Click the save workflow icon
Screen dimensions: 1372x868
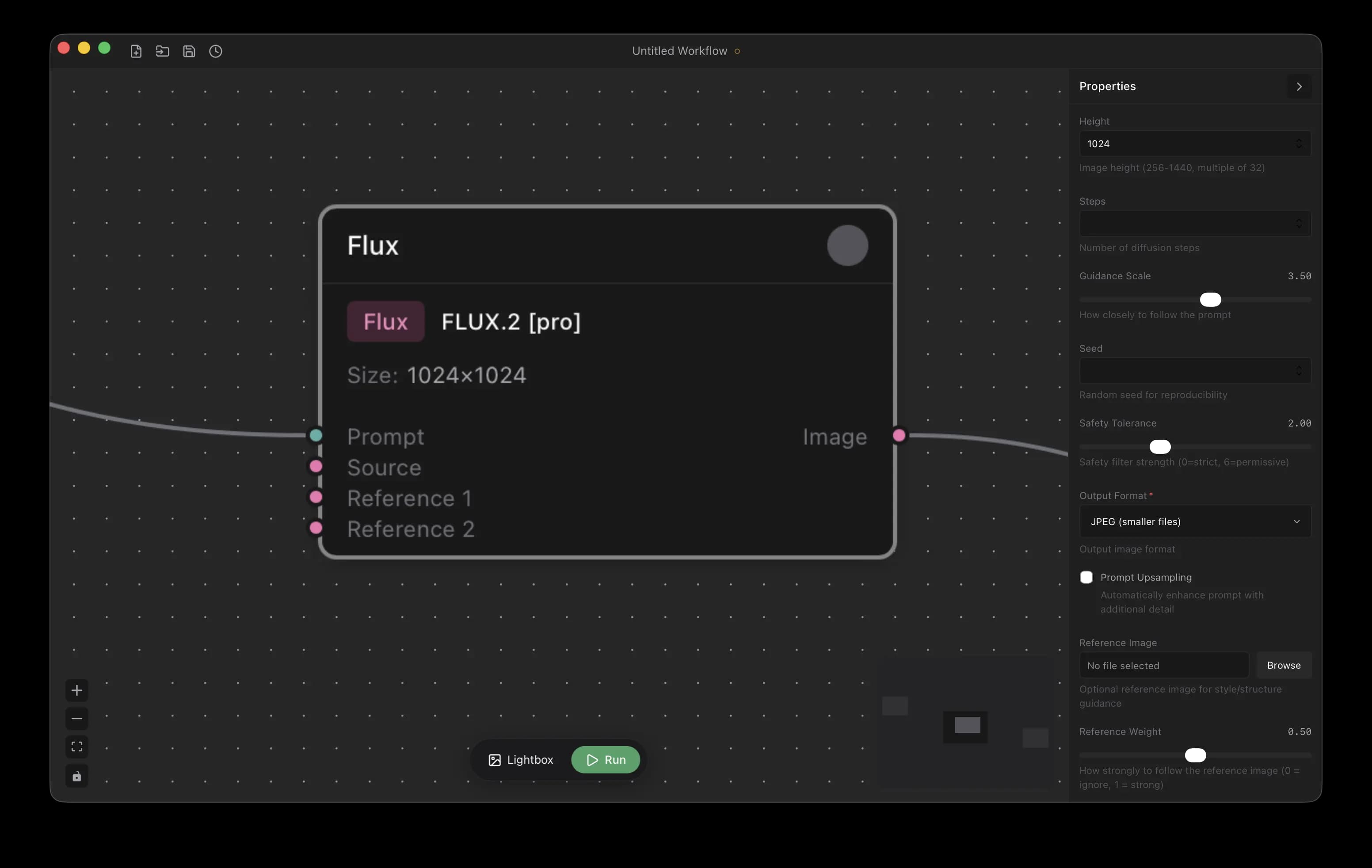point(189,51)
